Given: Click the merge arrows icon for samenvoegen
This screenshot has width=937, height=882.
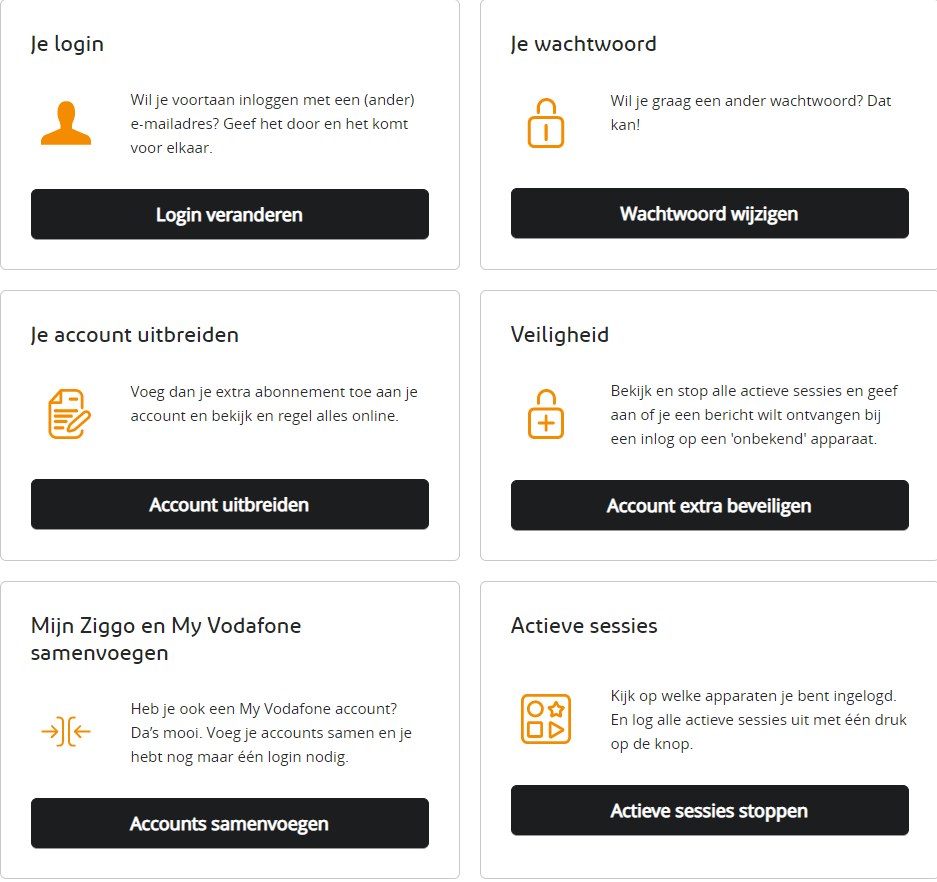Looking at the screenshot, I should coord(66,732).
